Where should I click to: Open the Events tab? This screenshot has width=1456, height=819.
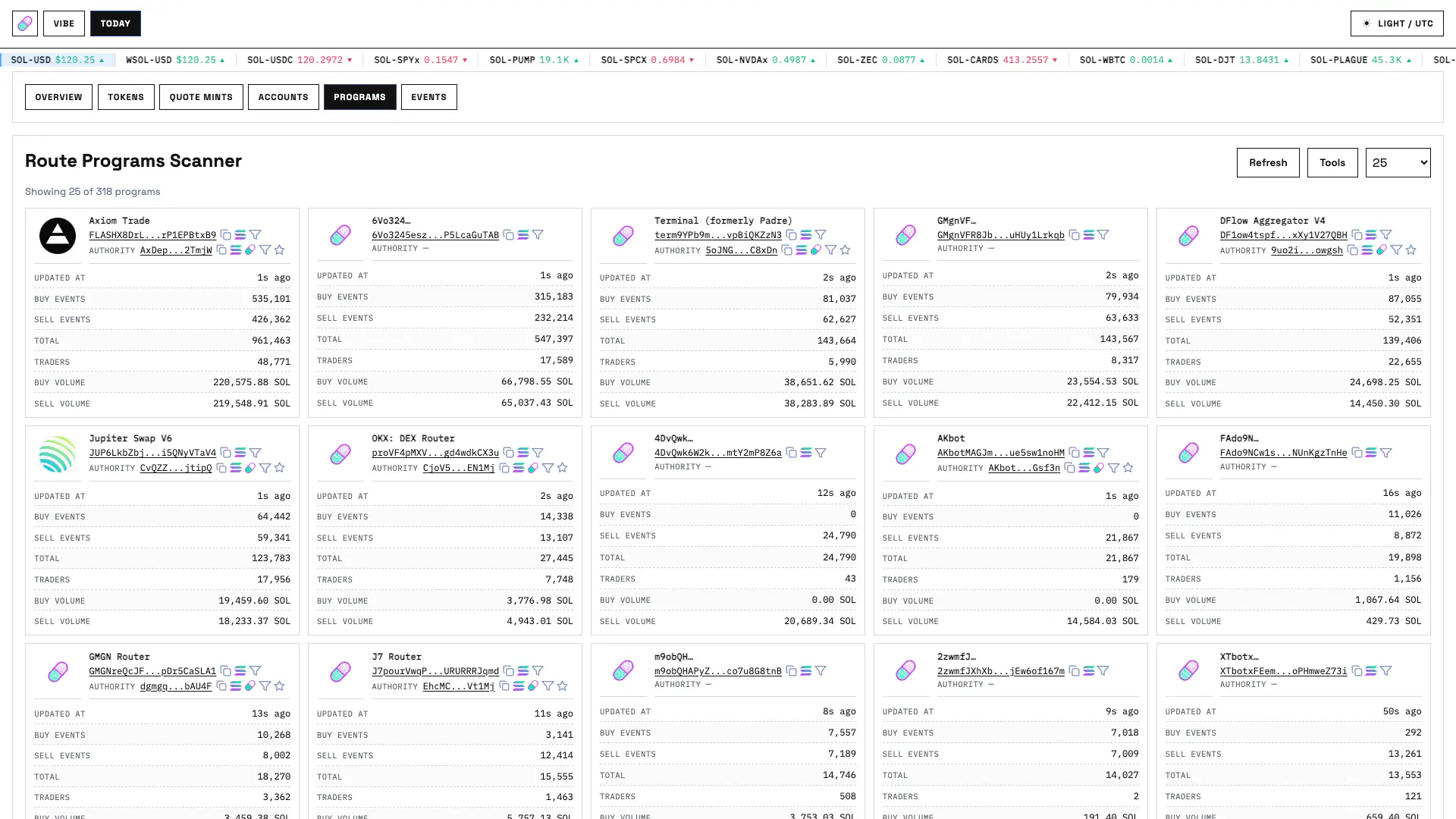[x=428, y=97]
